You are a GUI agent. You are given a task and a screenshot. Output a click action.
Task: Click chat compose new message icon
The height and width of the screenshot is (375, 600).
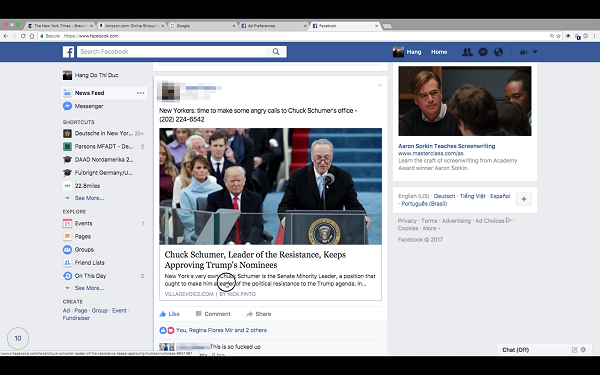(x=574, y=350)
